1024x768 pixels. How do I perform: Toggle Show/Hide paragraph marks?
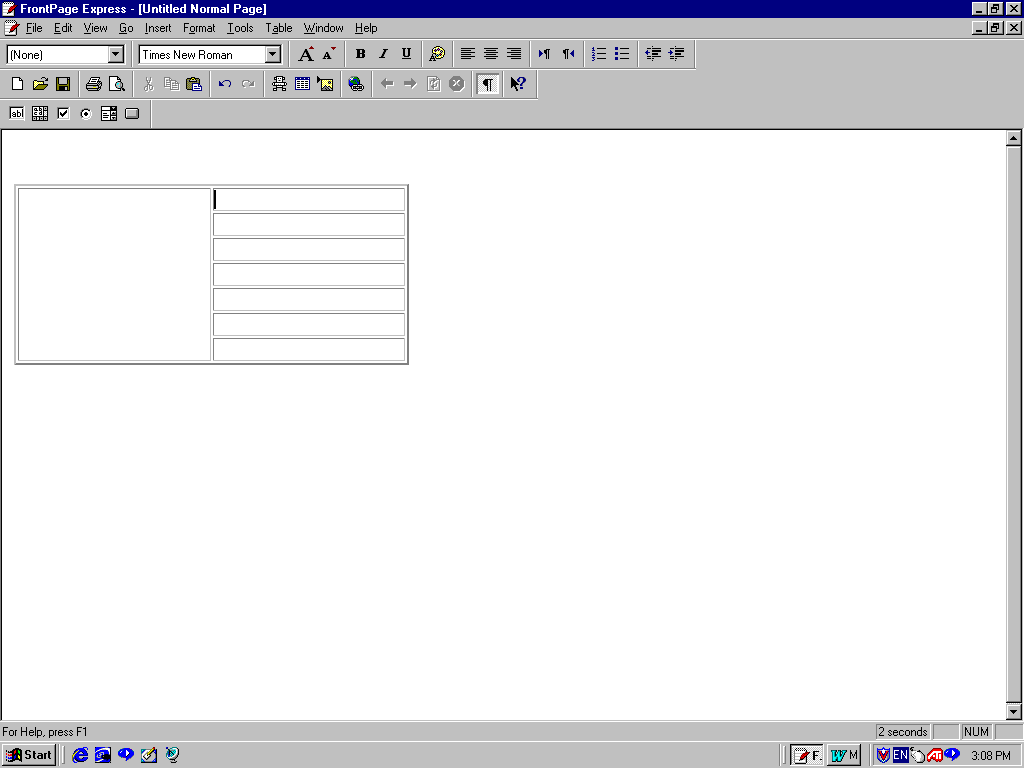(487, 84)
